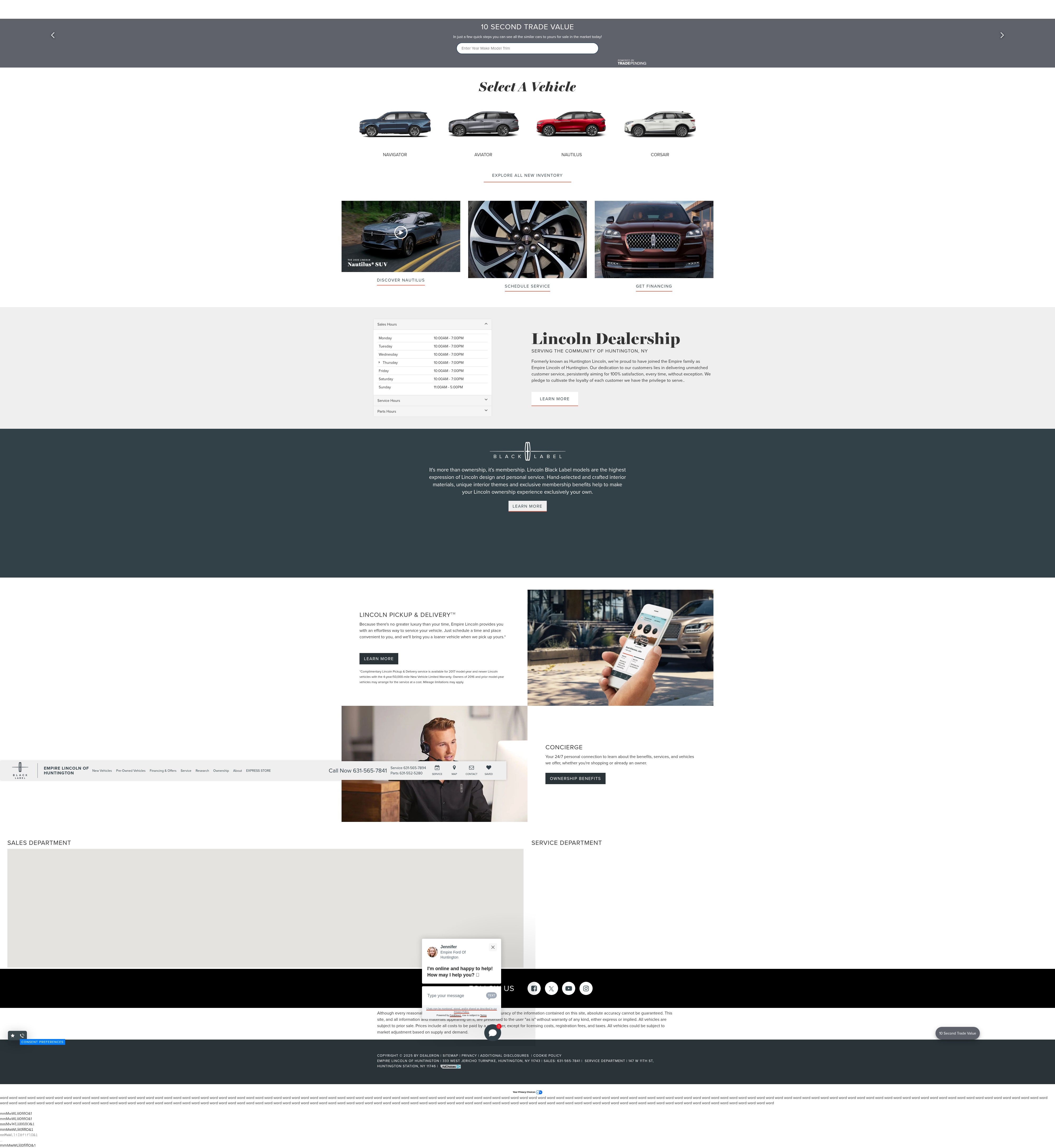Open the Pre-Owned Vehicles menu
Screen dimensions: 1055x1148
(131, 771)
